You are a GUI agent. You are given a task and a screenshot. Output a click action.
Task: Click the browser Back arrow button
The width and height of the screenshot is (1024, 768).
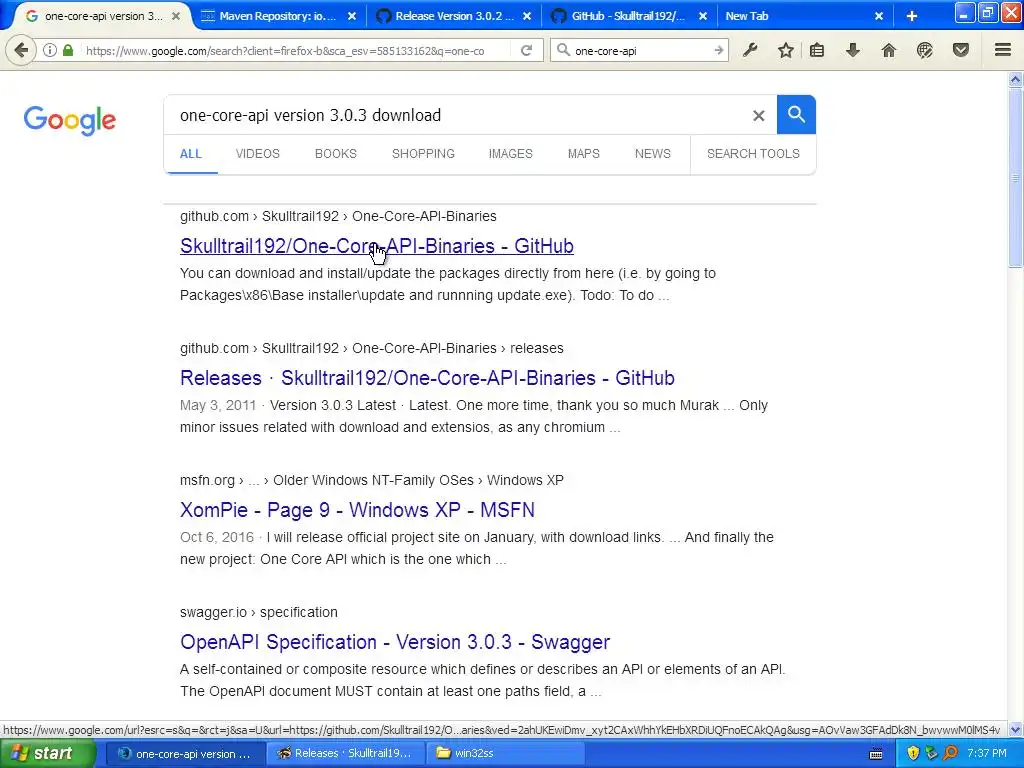[x=21, y=50]
